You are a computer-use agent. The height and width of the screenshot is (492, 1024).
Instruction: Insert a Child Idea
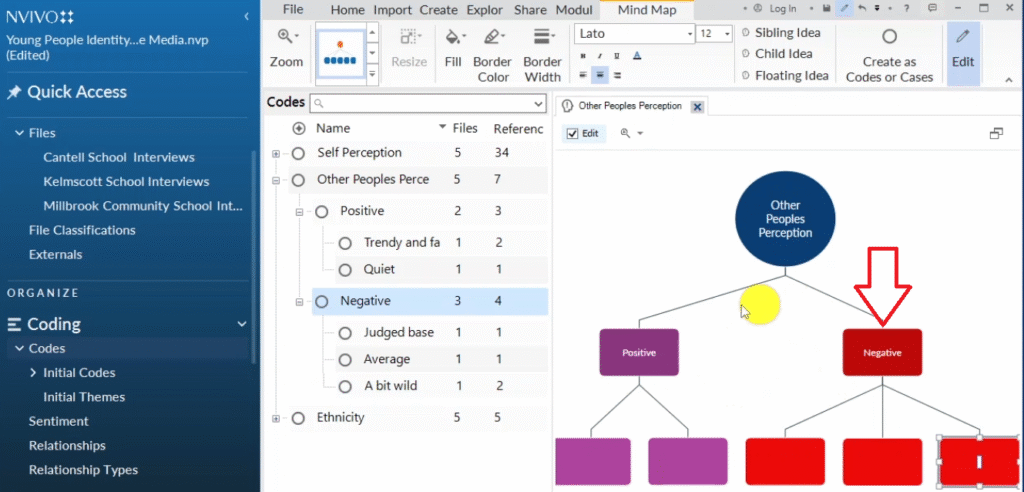coord(776,54)
